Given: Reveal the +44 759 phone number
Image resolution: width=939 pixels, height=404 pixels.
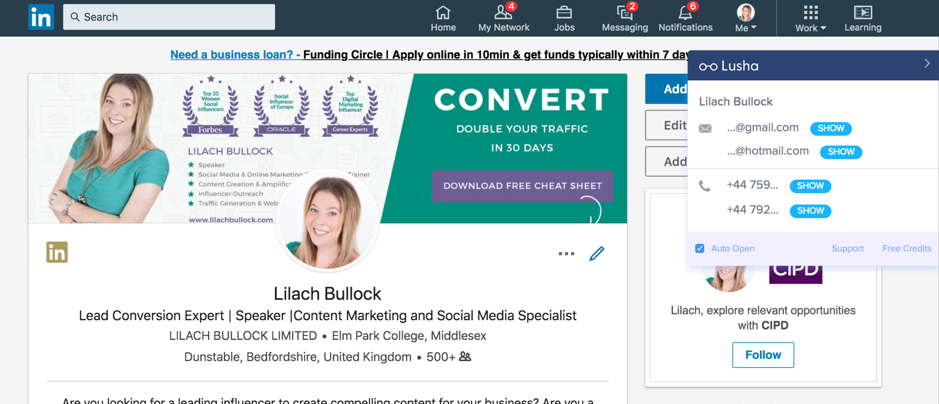Looking at the screenshot, I should [x=810, y=186].
